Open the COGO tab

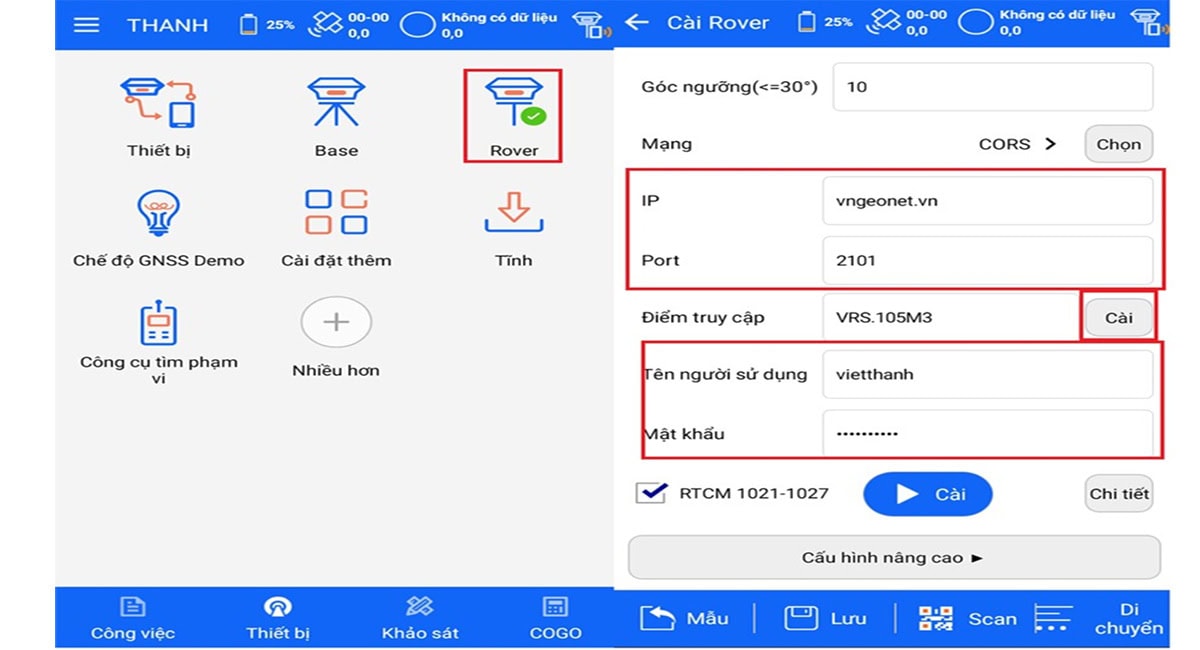pos(555,618)
